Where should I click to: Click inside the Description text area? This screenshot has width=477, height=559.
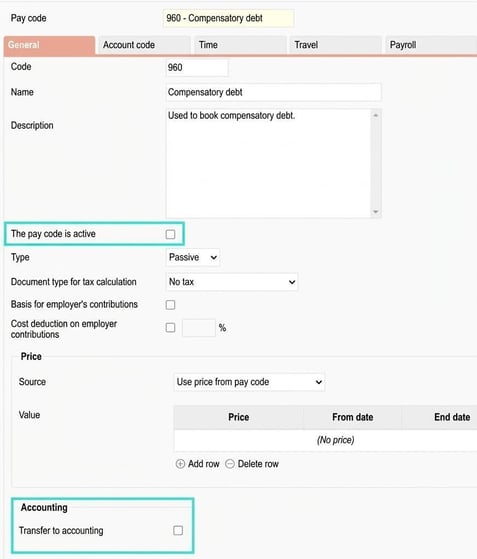(x=268, y=163)
